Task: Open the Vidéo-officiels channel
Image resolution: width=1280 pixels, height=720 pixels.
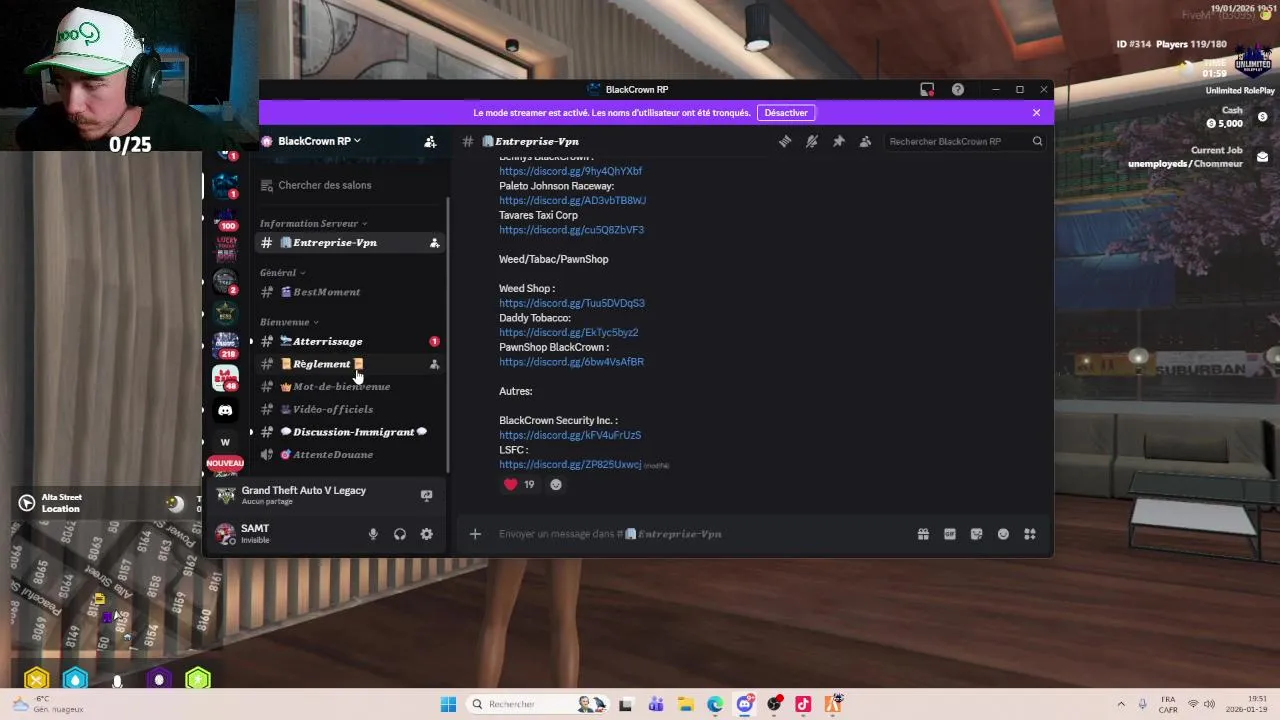Action: click(x=350, y=409)
